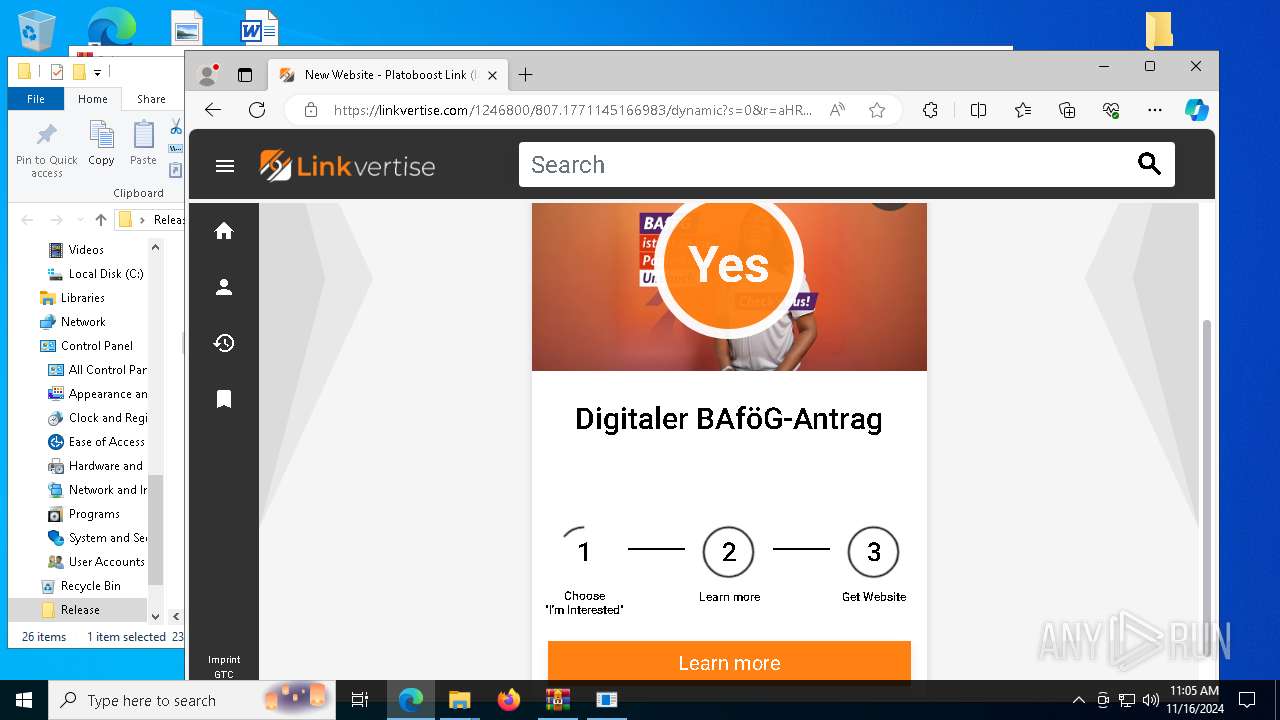Open Edge extensions icon
This screenshot has width=1280, height=720.
click(x=930, y=110)
